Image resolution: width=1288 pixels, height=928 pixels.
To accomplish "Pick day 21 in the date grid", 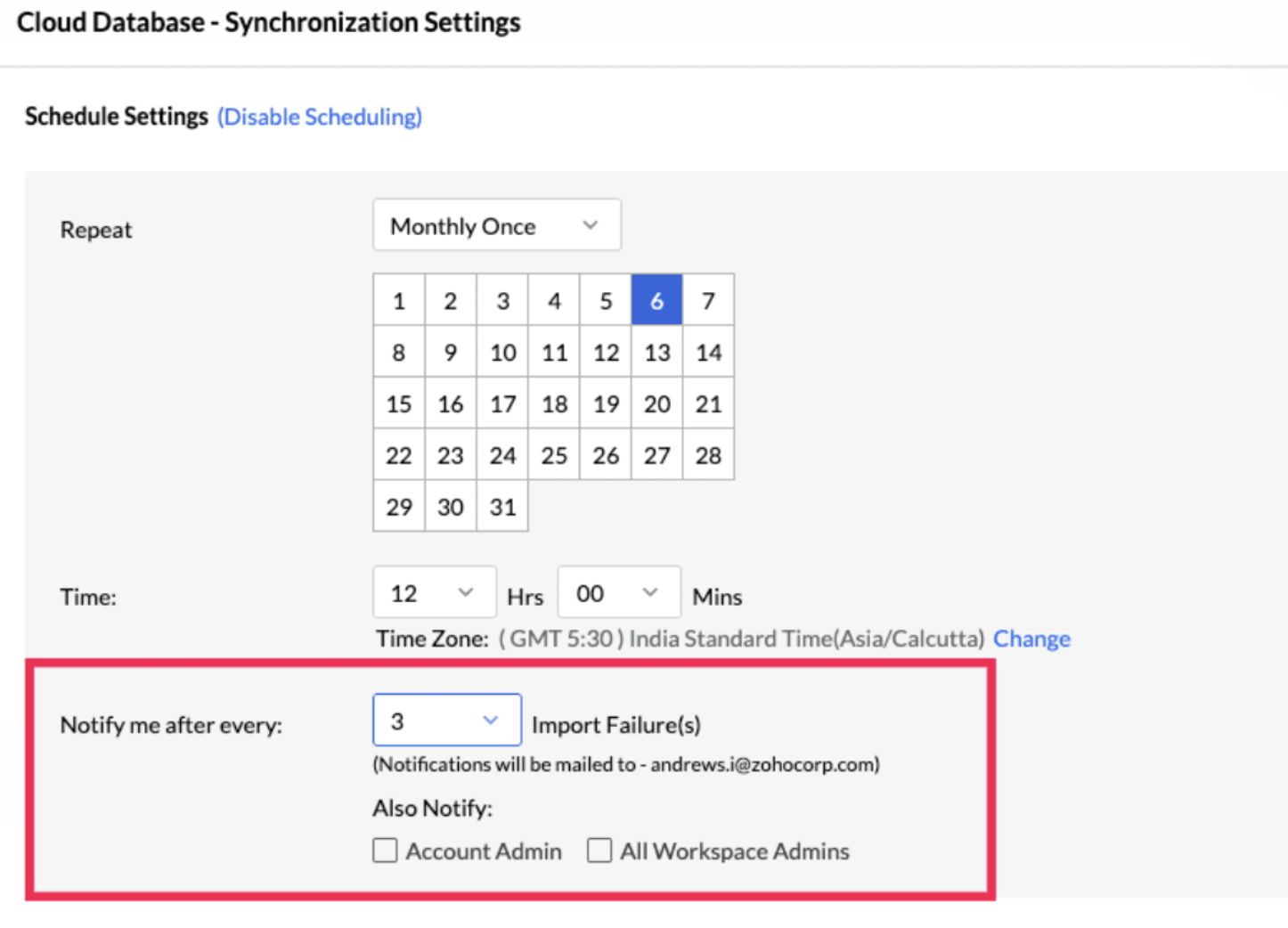I will click(708, 404).
